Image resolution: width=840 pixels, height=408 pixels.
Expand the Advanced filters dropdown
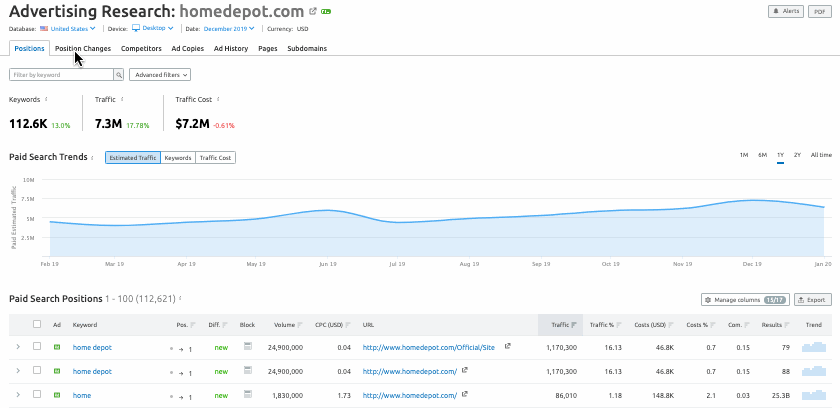coord(160,75)
